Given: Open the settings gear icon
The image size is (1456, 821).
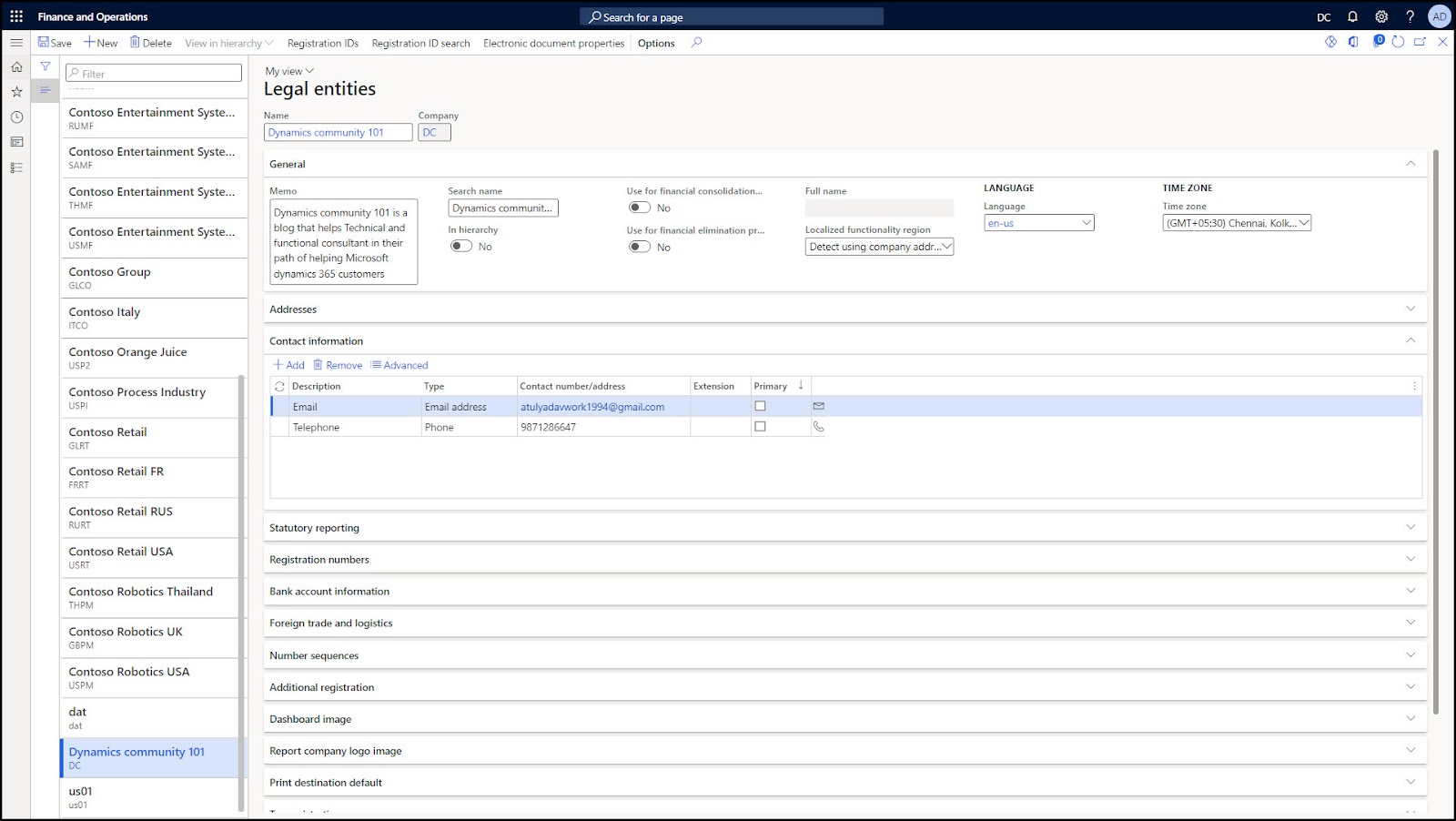Looking at the screenshot, I should (x=1381, y=16).
